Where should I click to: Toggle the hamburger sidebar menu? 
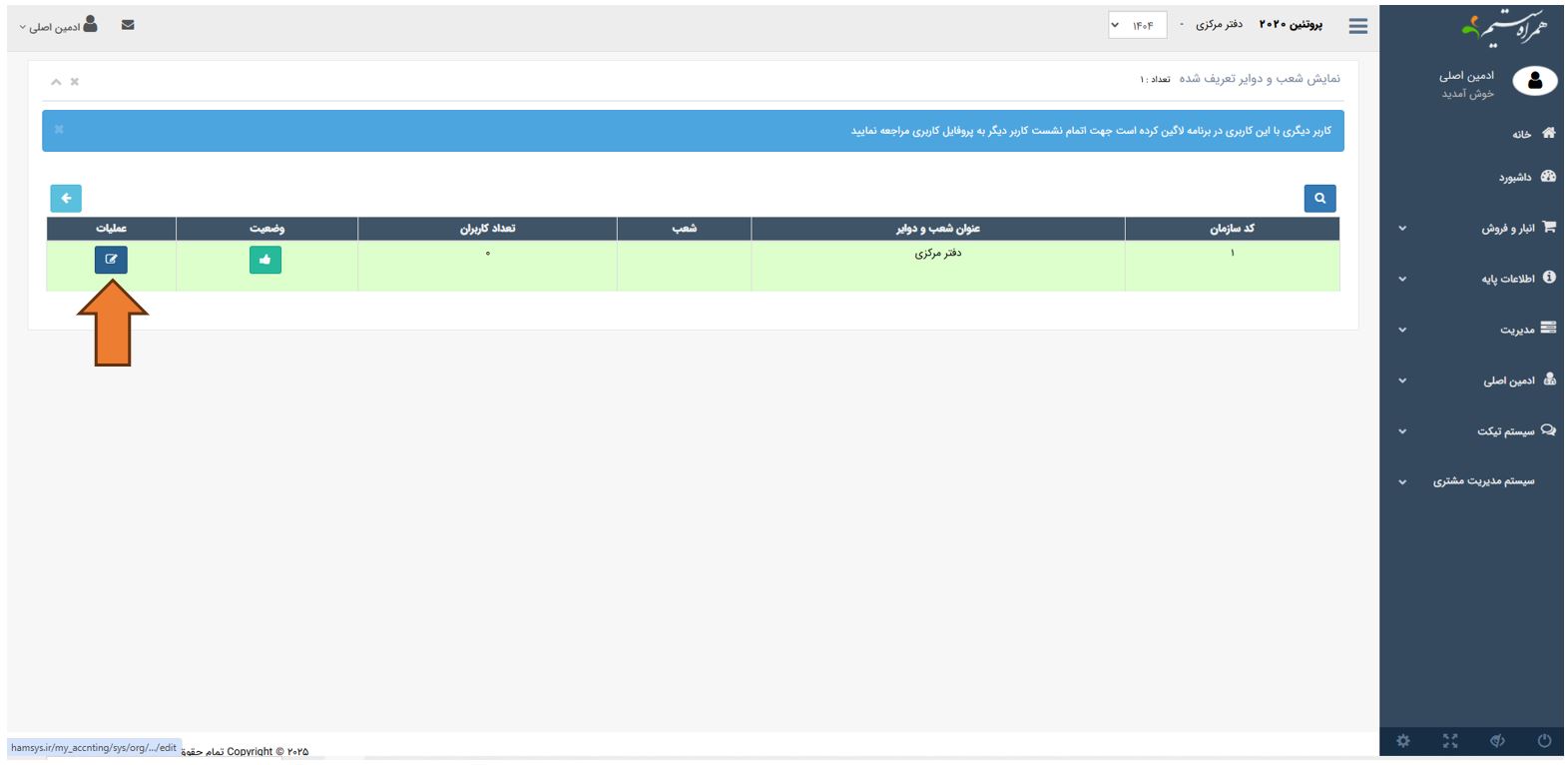(1357, 26)
